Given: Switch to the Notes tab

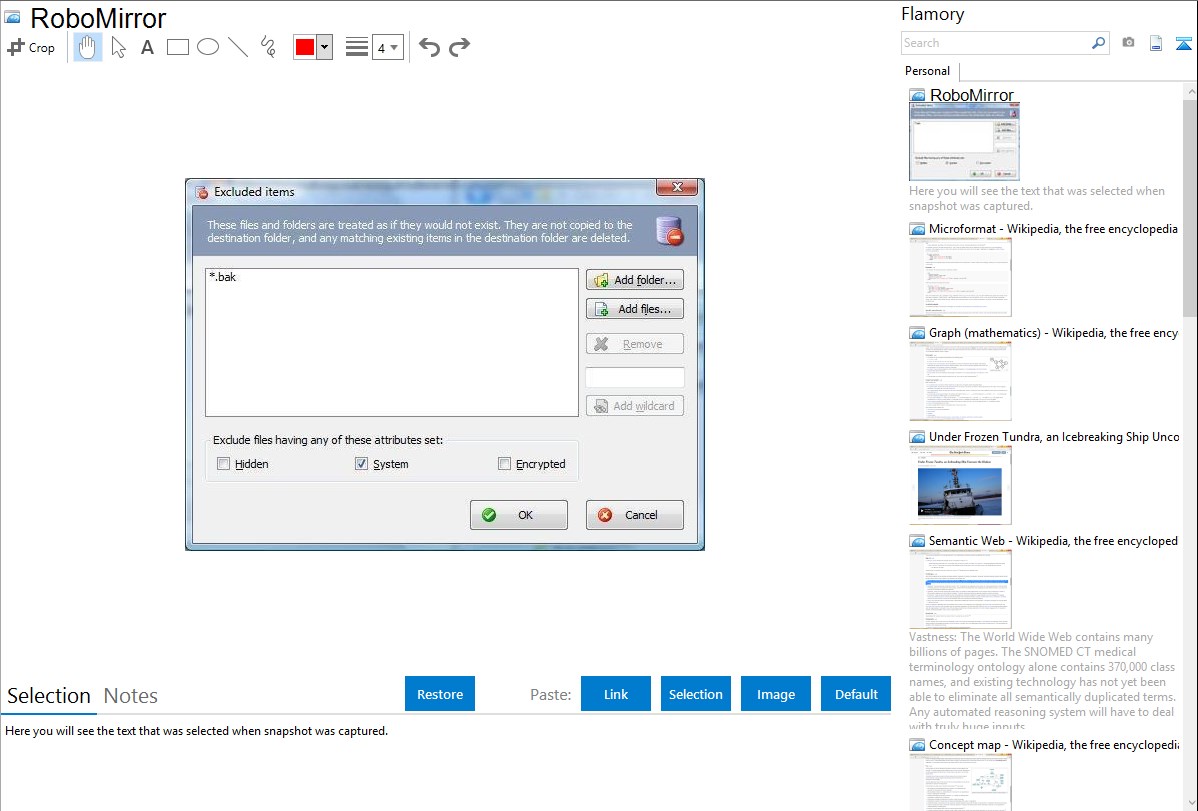Looking at the screenshot, I should pos(131,696).
